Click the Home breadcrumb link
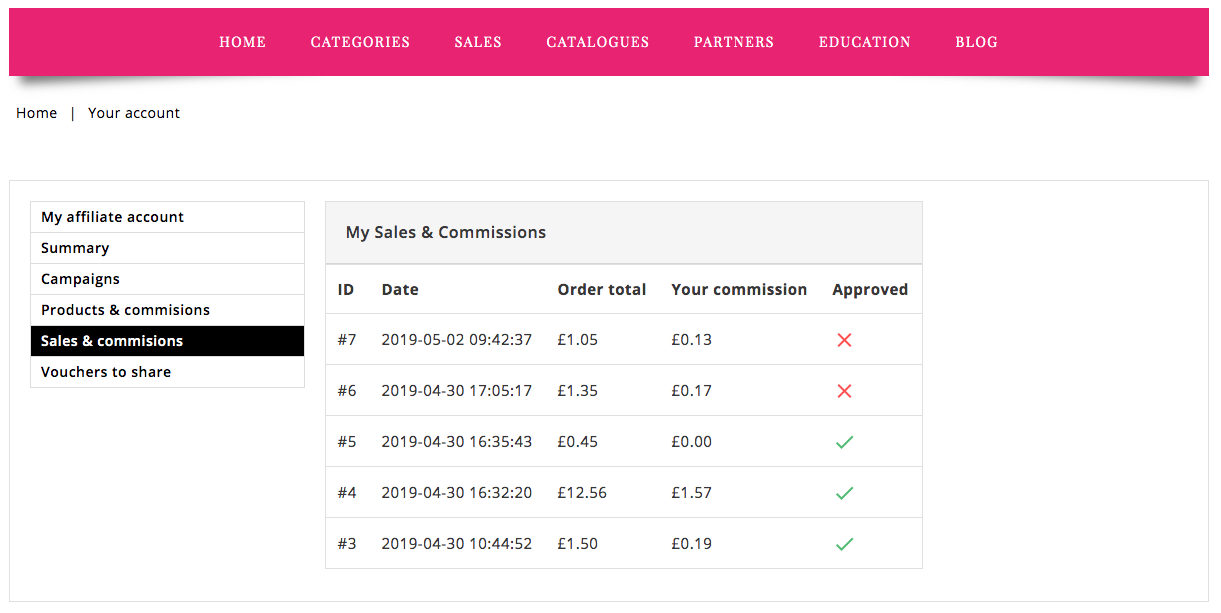The height and width of the screenshot is (613, 1221). pyautogui.click(x=37, y=113)
